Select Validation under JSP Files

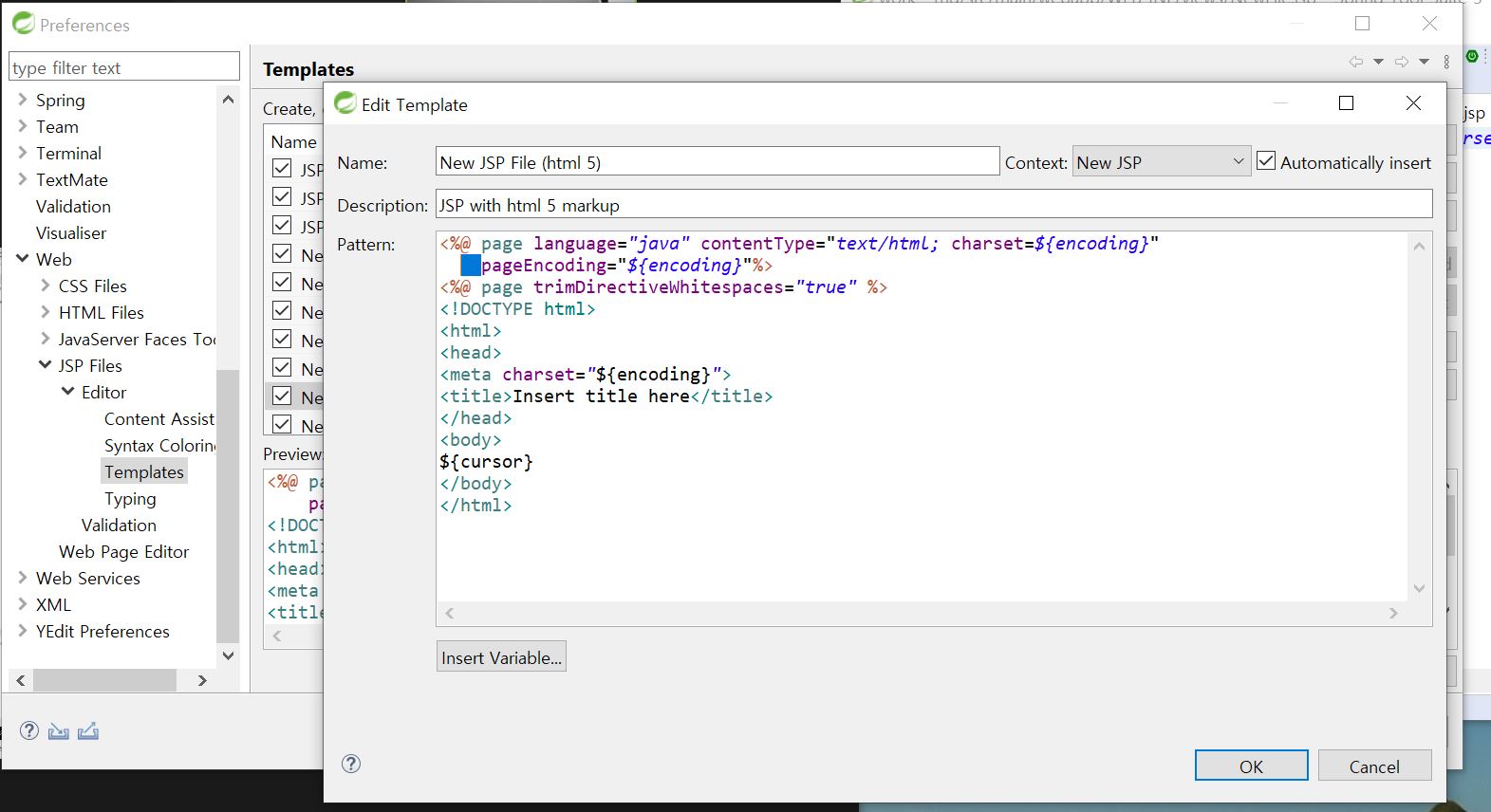coord(119,525)
